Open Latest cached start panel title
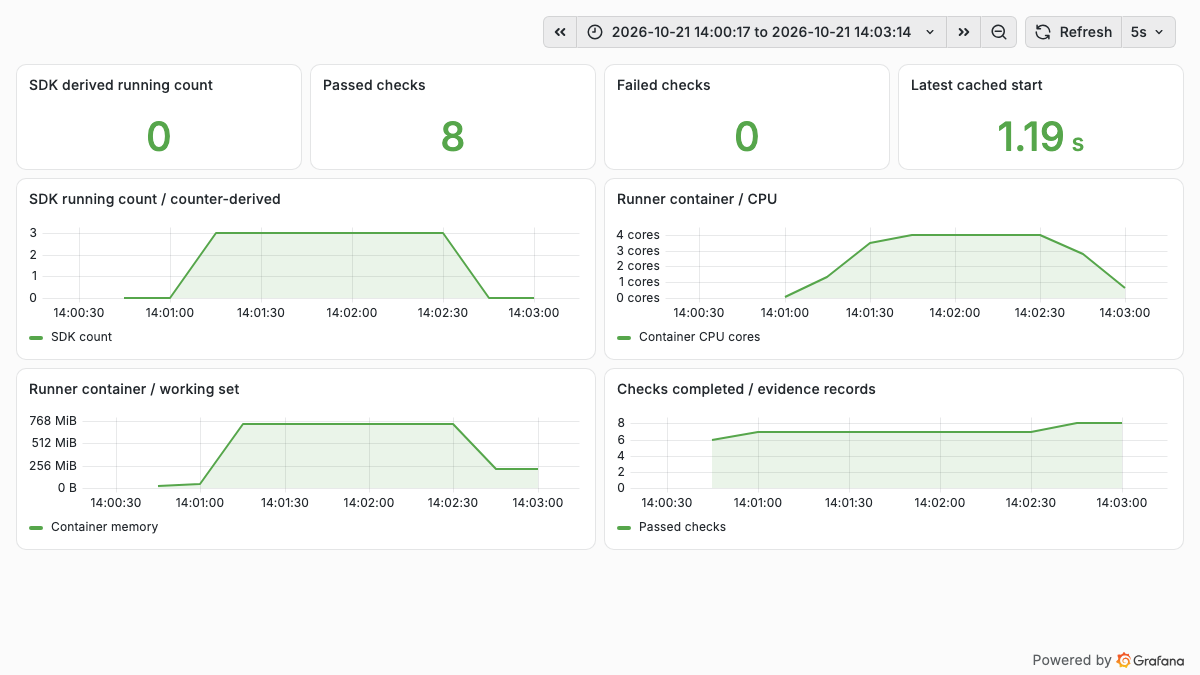Image resolution: width=1200 pixels, height=675 pixels. (x=977, y=85)
